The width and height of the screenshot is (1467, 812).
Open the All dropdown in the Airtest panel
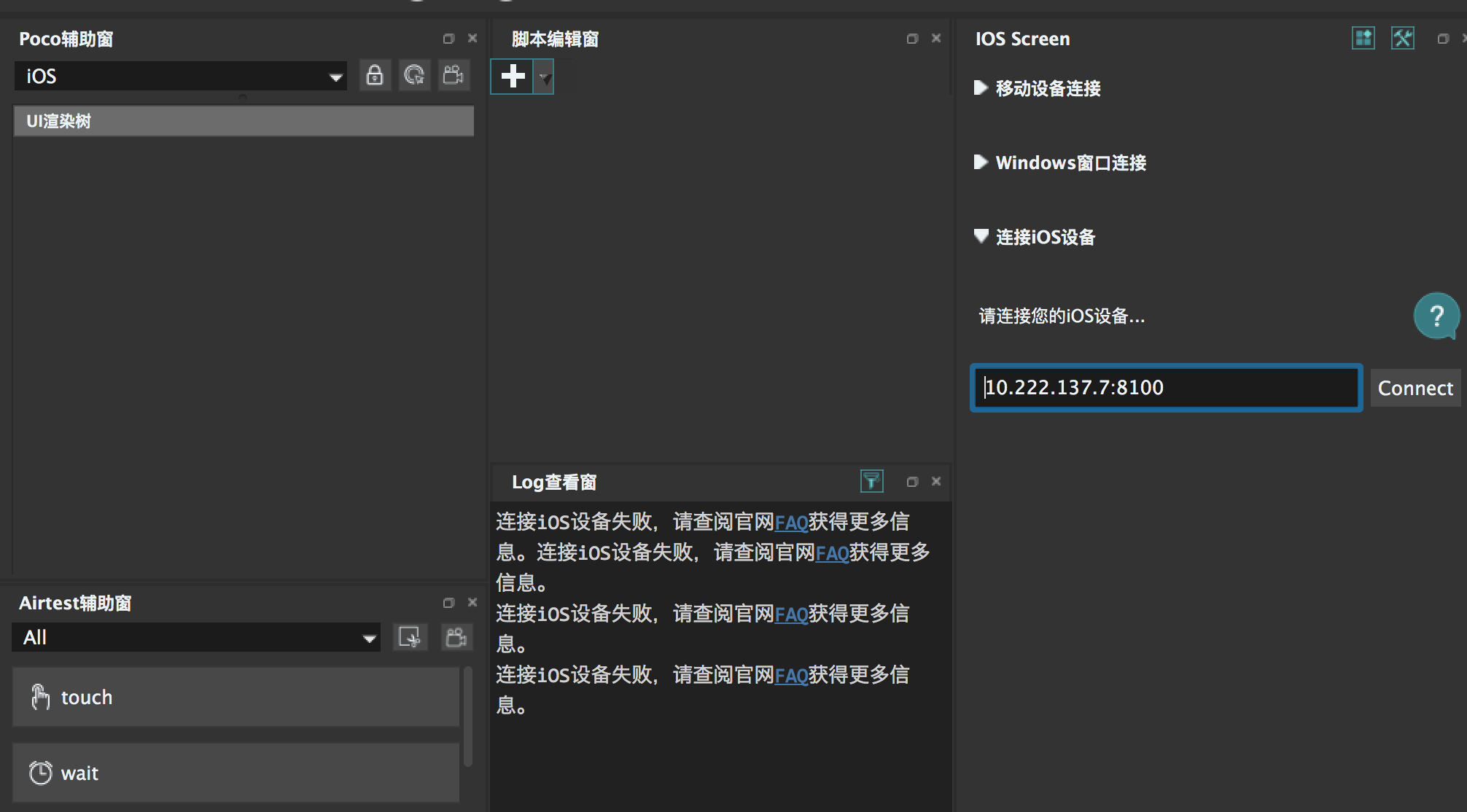[196, 637]
